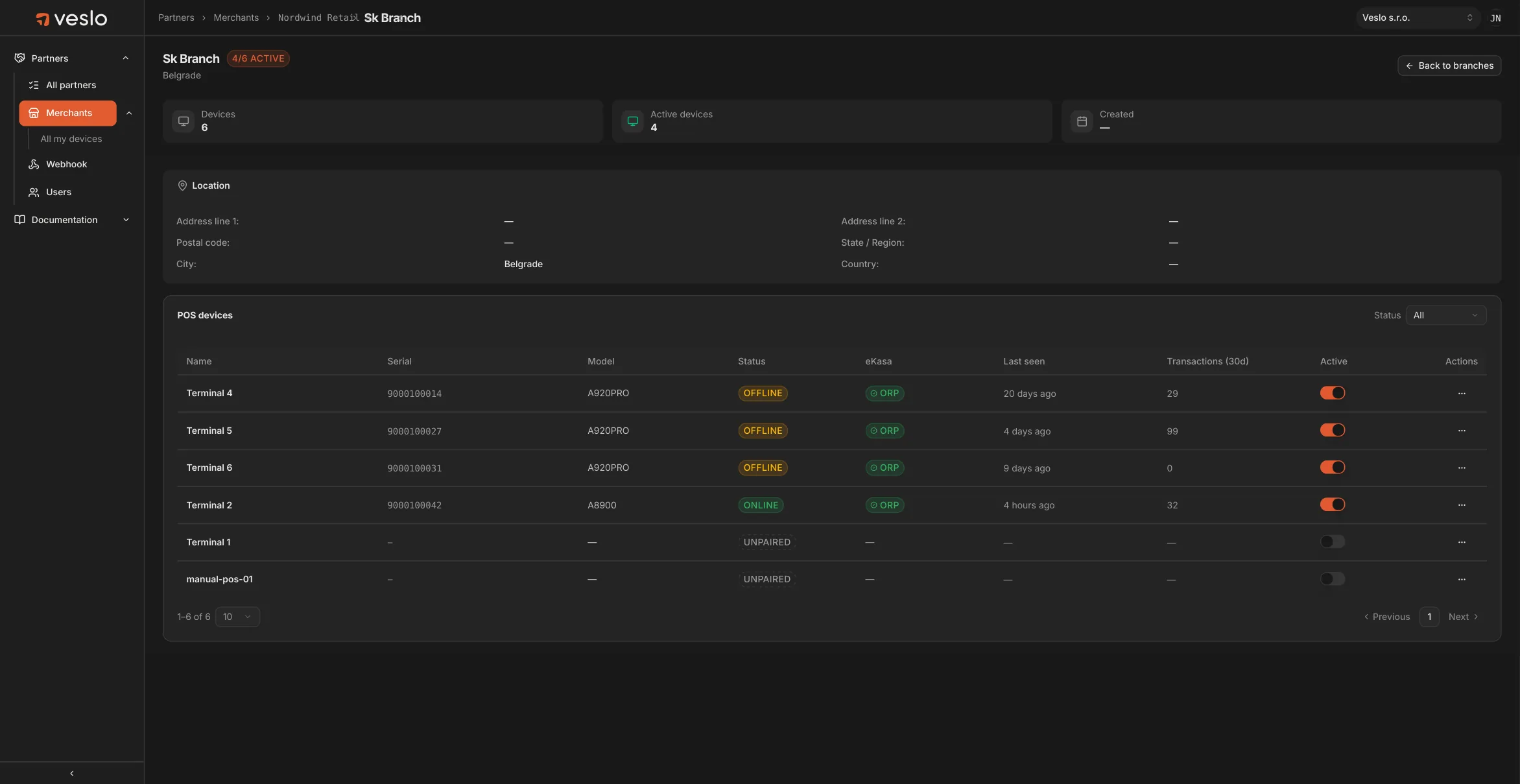This screenshot has width=1520, height=784.
Task: Click UNPAIRED status badge for Terminal 1
Action: click(767, 542)
